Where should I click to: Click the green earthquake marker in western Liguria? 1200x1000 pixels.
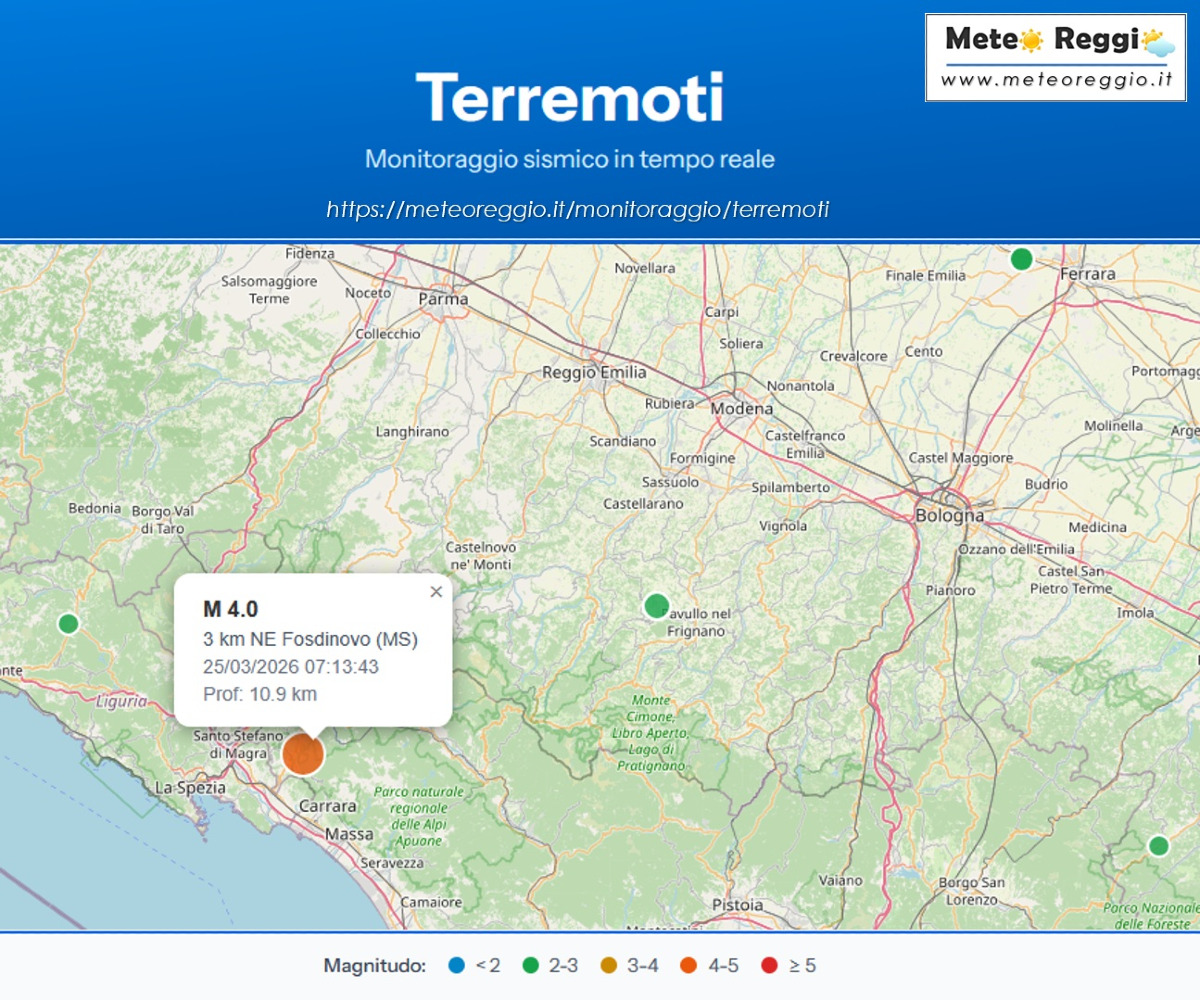click(x=68, y=622)
